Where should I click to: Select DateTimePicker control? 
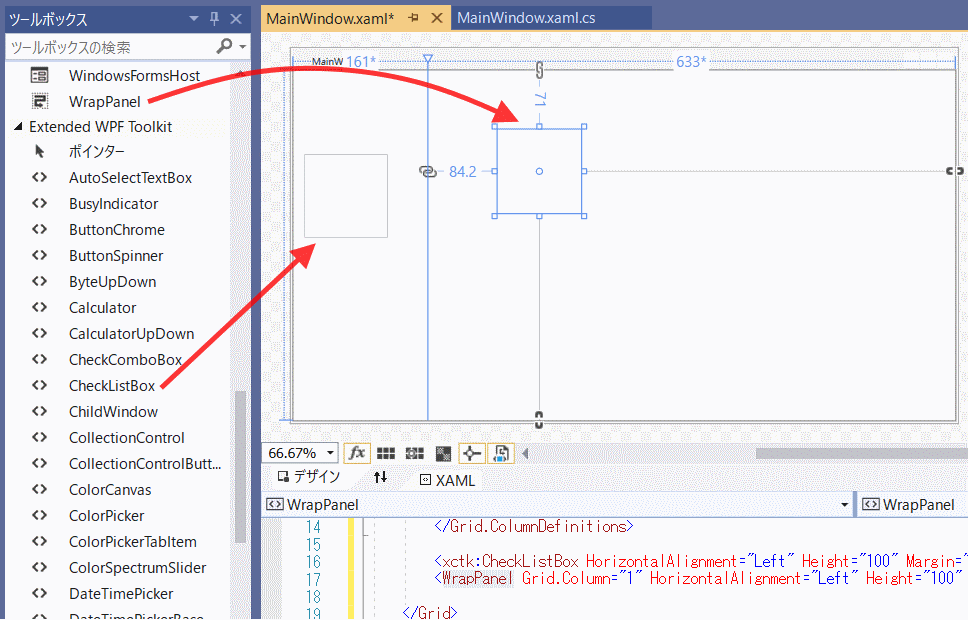pyautogui.click(x=119, y=593)
